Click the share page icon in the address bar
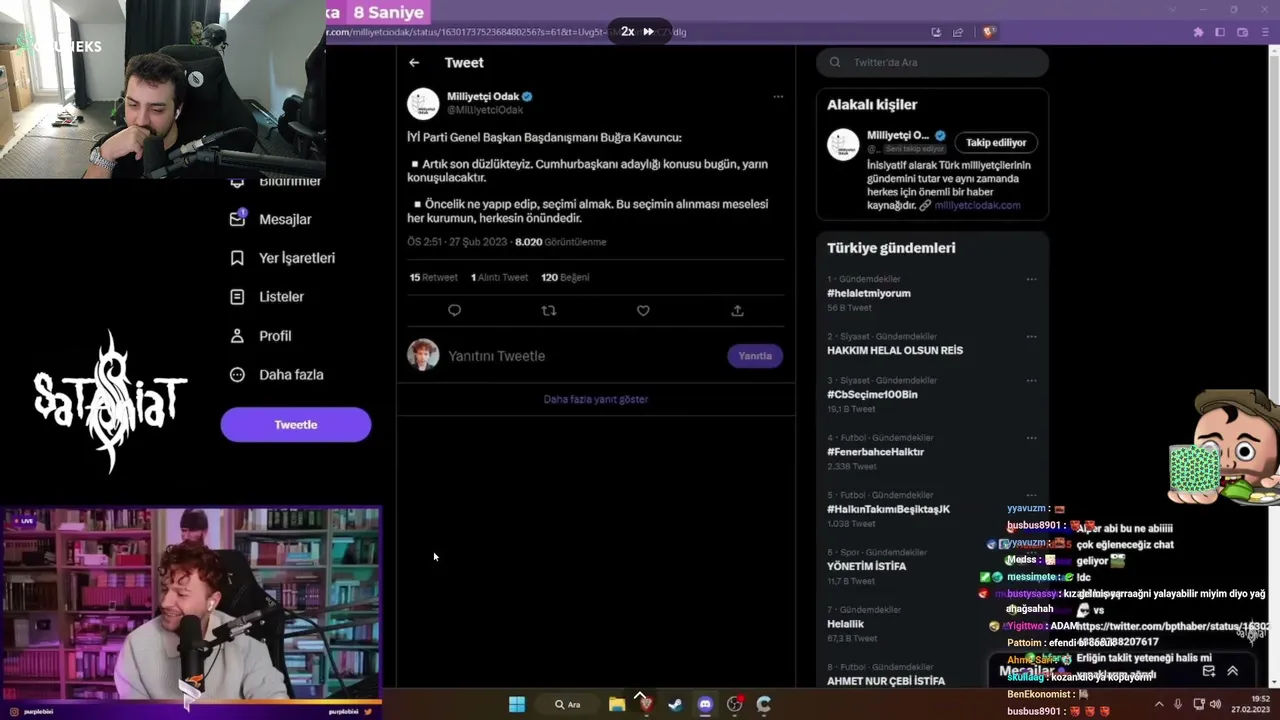Image resolution: width=1280 pixels, height=720 pixels. [x=959, y=32]
